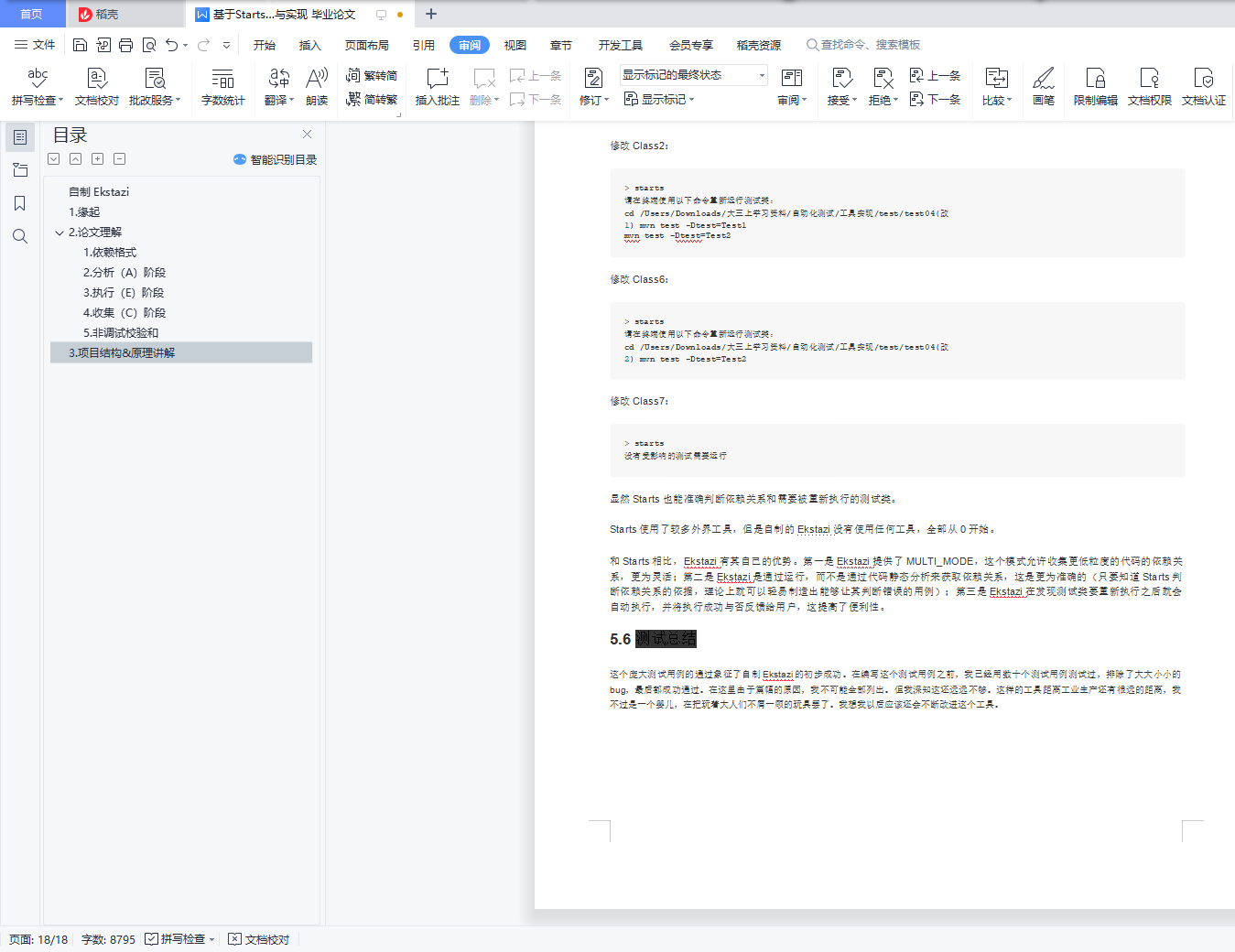Open 限制编辑 restrict editing
Image resolution: width=1235 pixels, height=952 pixels.
tap(1095, 87)
